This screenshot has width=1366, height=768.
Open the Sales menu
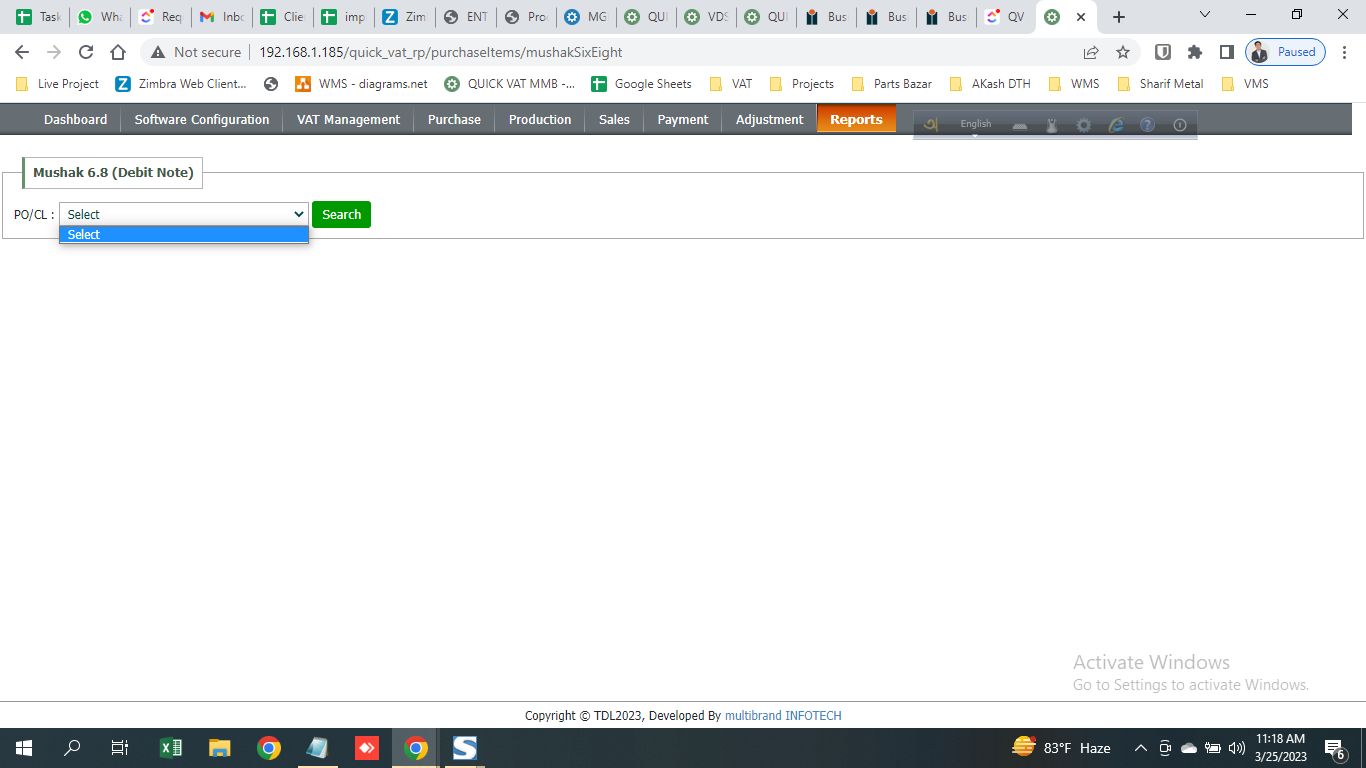(x=614, y=119)
